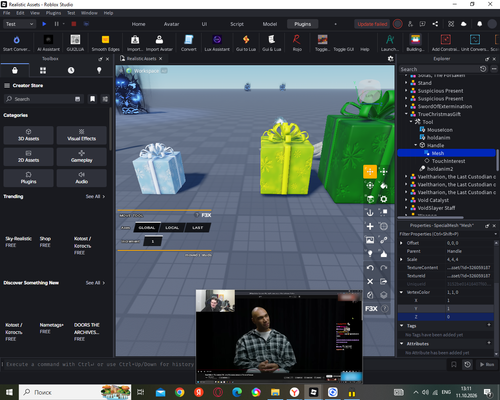Image resolution: width=500 pixels, height=400 pixels.
Task: Open the AI Assistant plugin
Action: 48,43
